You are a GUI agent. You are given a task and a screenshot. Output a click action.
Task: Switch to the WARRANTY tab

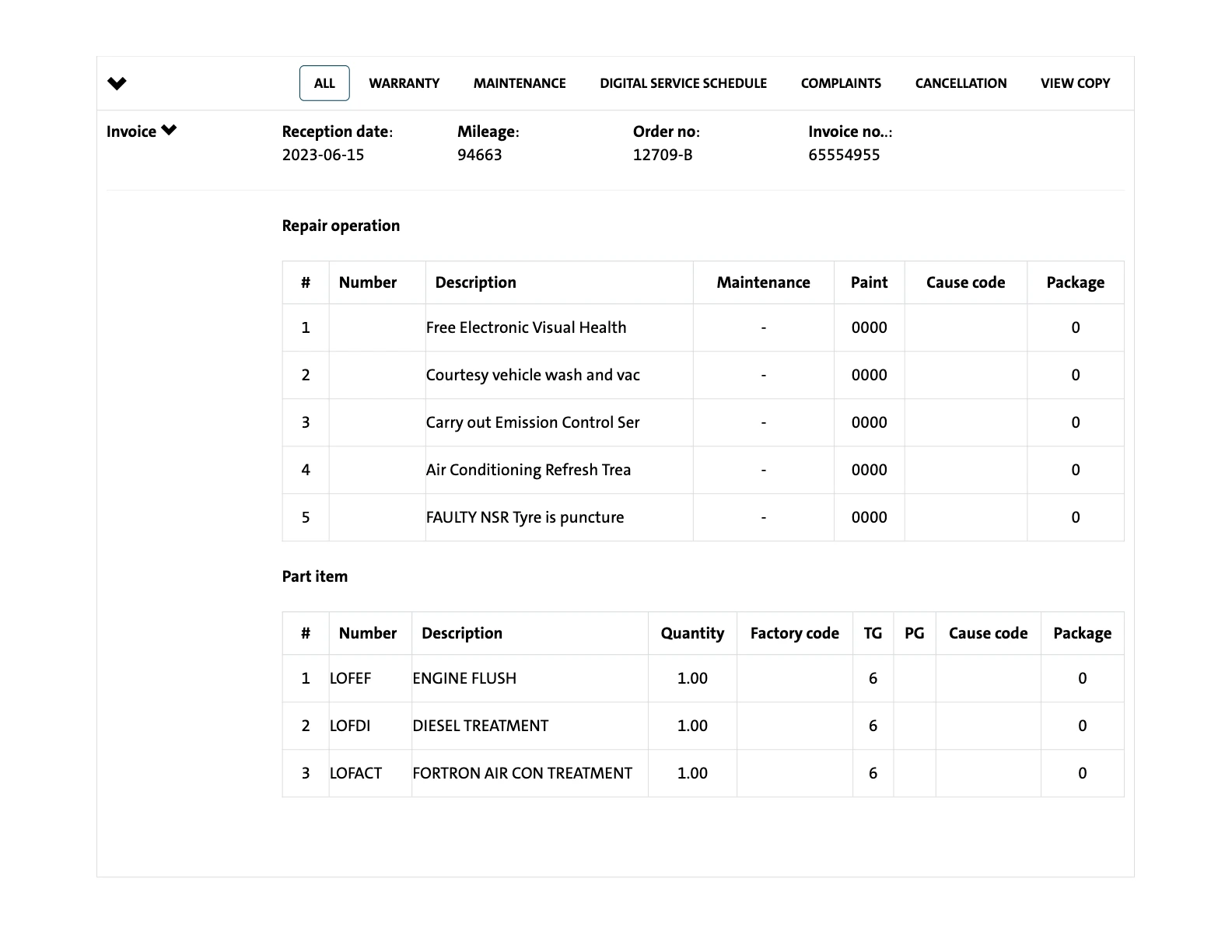404,83
